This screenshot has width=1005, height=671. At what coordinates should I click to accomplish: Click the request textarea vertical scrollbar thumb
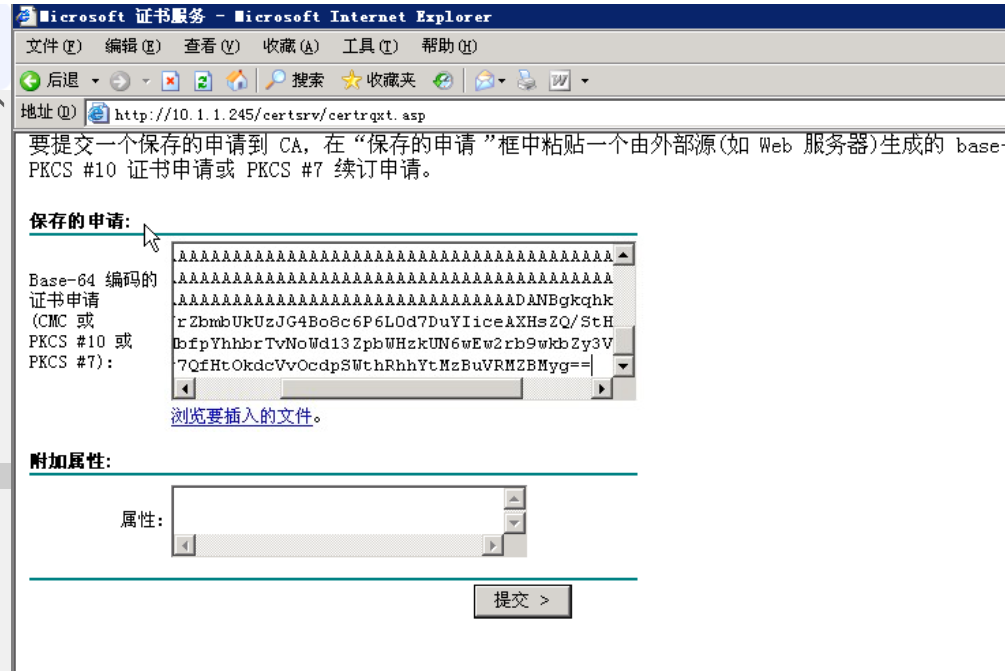[624, 339]
